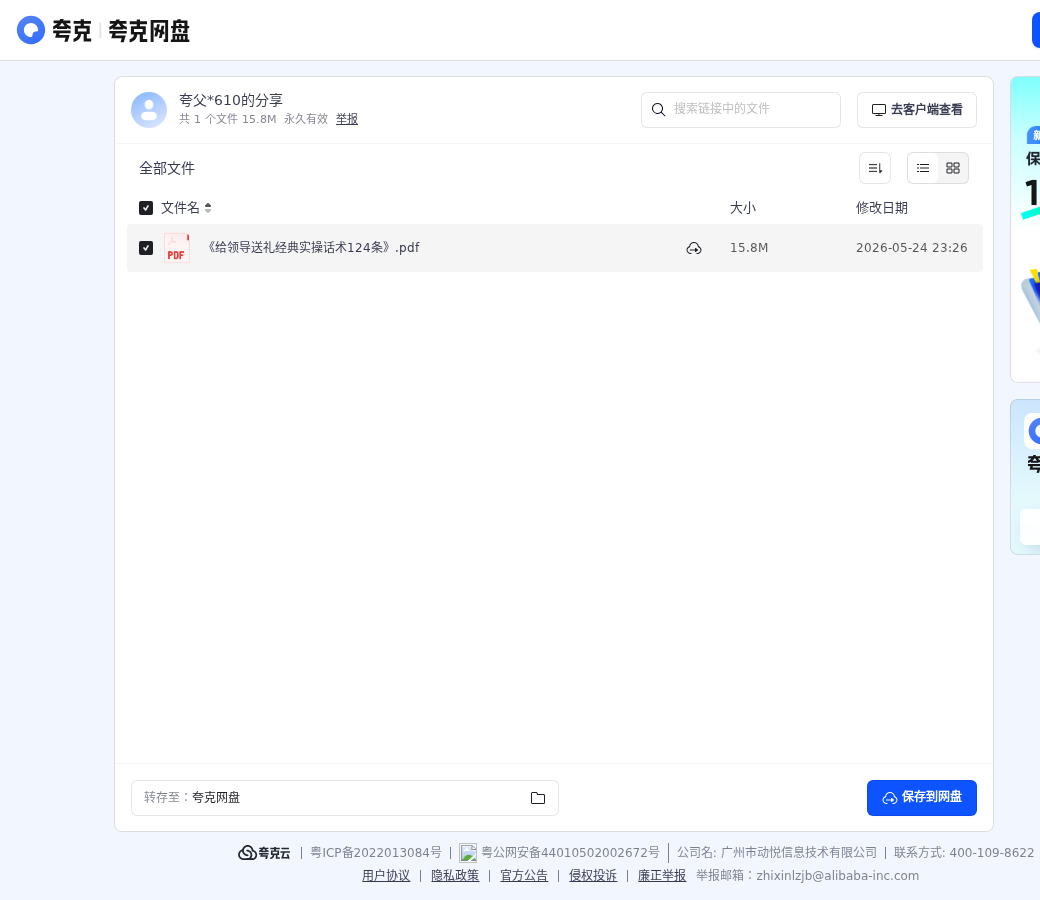Open 《给领导送礼经典实操话术124条》.pdf
This screenshot has height=900, width=1040.
(313, 247)
